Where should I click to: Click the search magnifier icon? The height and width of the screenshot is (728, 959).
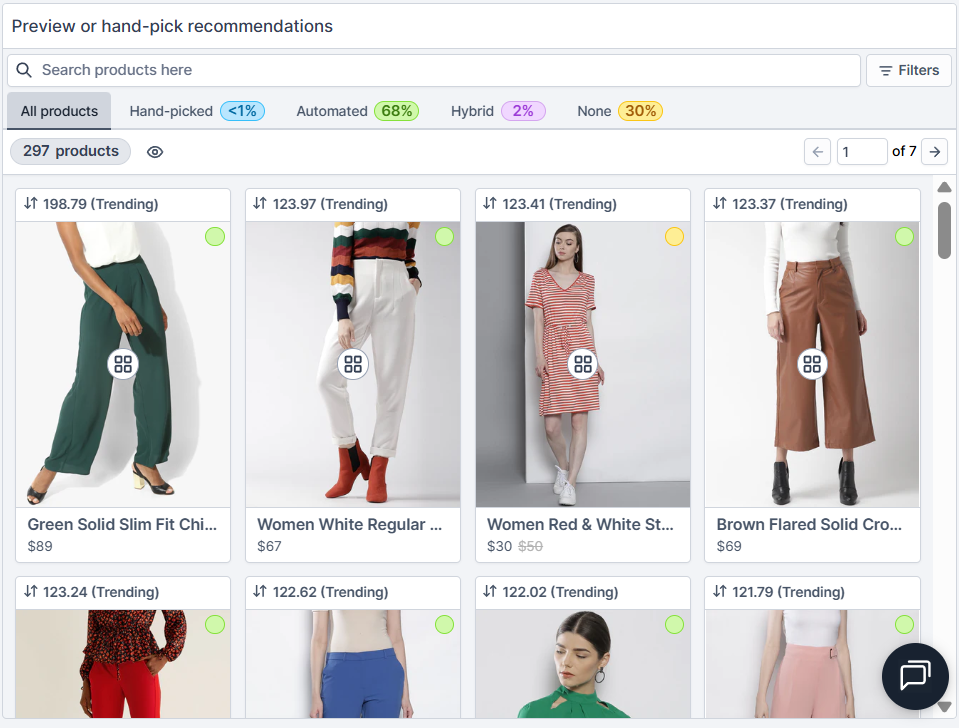[x=24, y=70]
